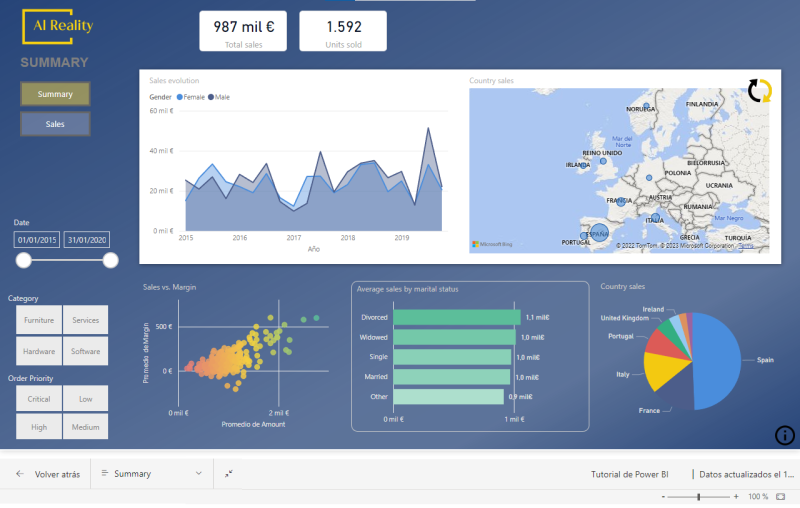Open the info icon at bottom right

tap(785, 434)
